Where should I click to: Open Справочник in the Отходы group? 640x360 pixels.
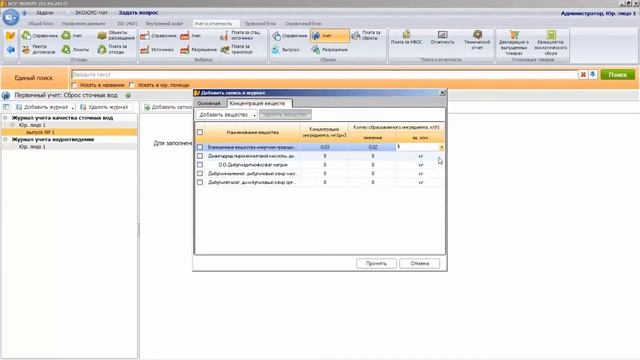(x=40, y=36)
